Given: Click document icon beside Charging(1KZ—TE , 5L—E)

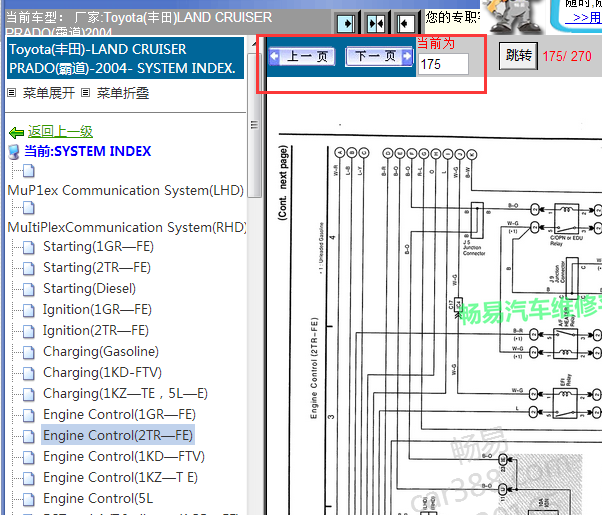Looking at the screenshot, I should [29, 395].
